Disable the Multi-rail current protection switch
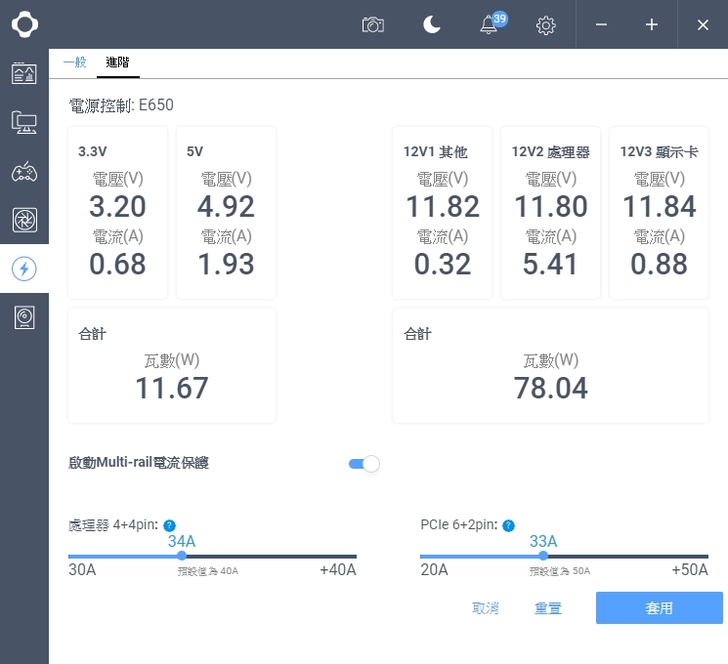The width and height of the screenshot is (728, 664). (x=364, y=464)
